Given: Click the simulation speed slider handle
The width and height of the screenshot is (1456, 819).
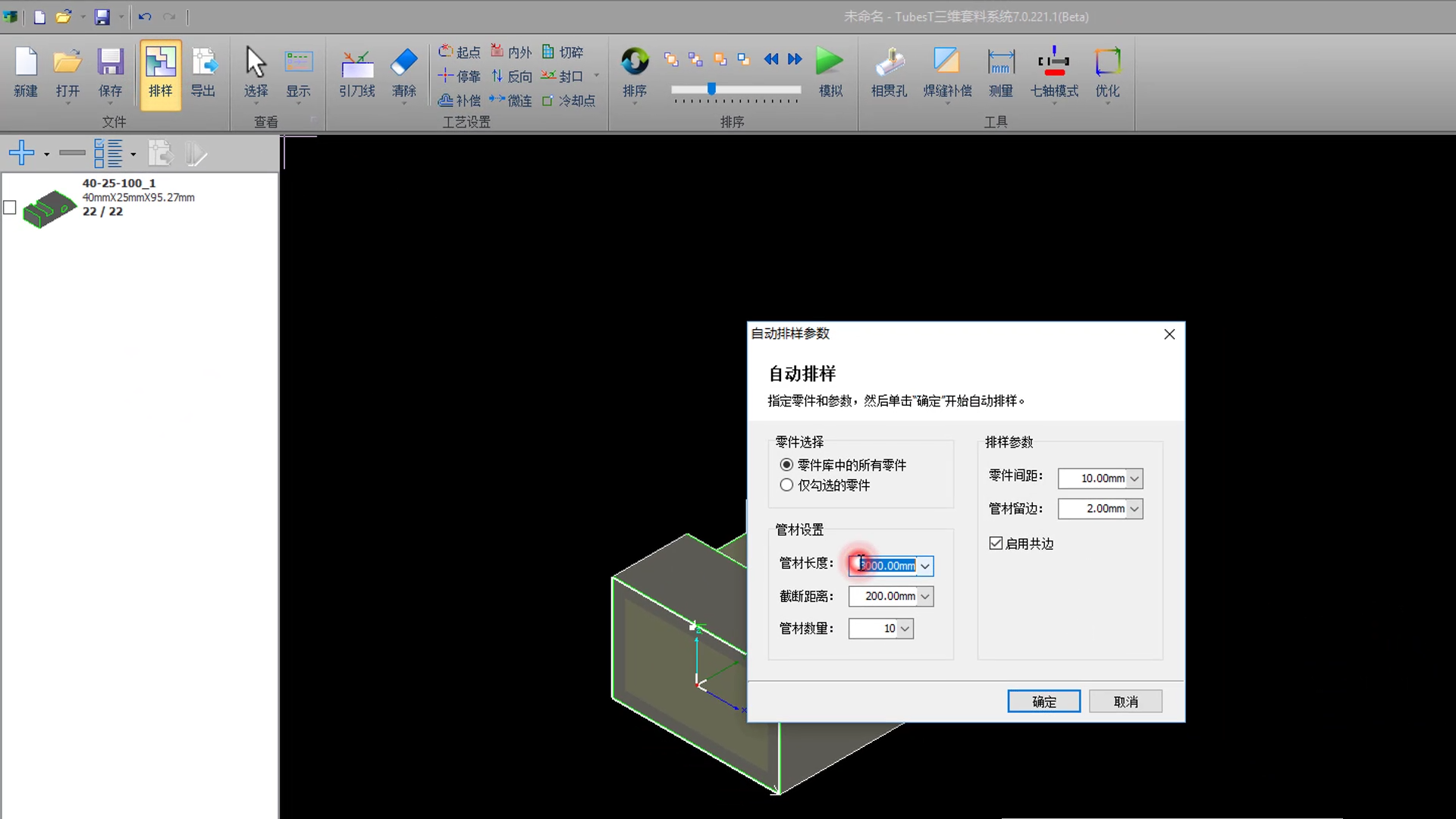Looking at the screenshot, I should (x=711, y=89).
